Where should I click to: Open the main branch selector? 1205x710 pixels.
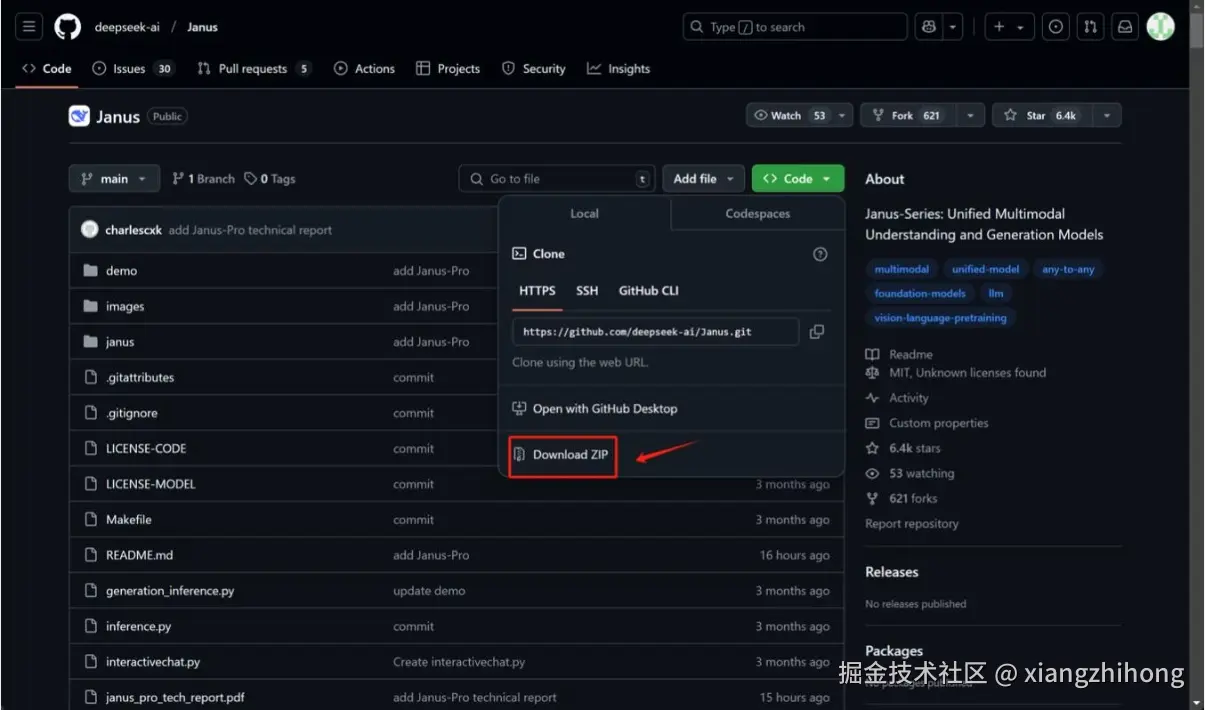pyautogui.click(x=114, y=179)
